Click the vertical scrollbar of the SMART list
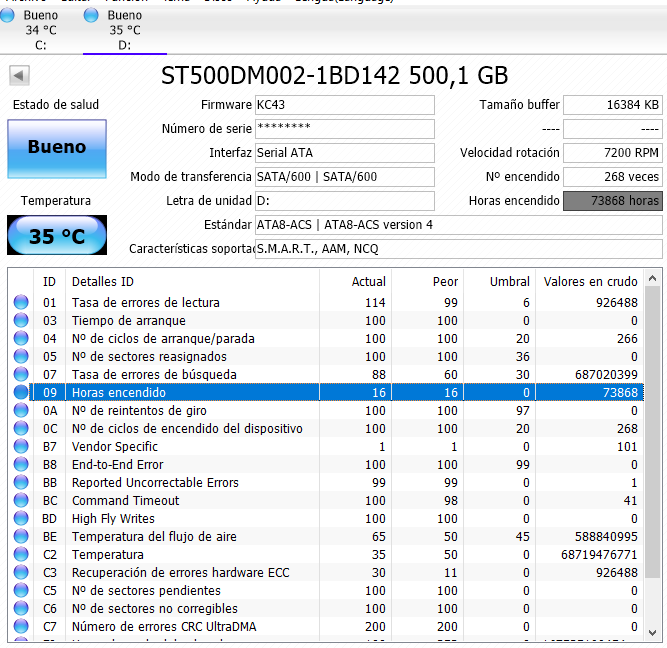667x648 pixels. point(654,450)
